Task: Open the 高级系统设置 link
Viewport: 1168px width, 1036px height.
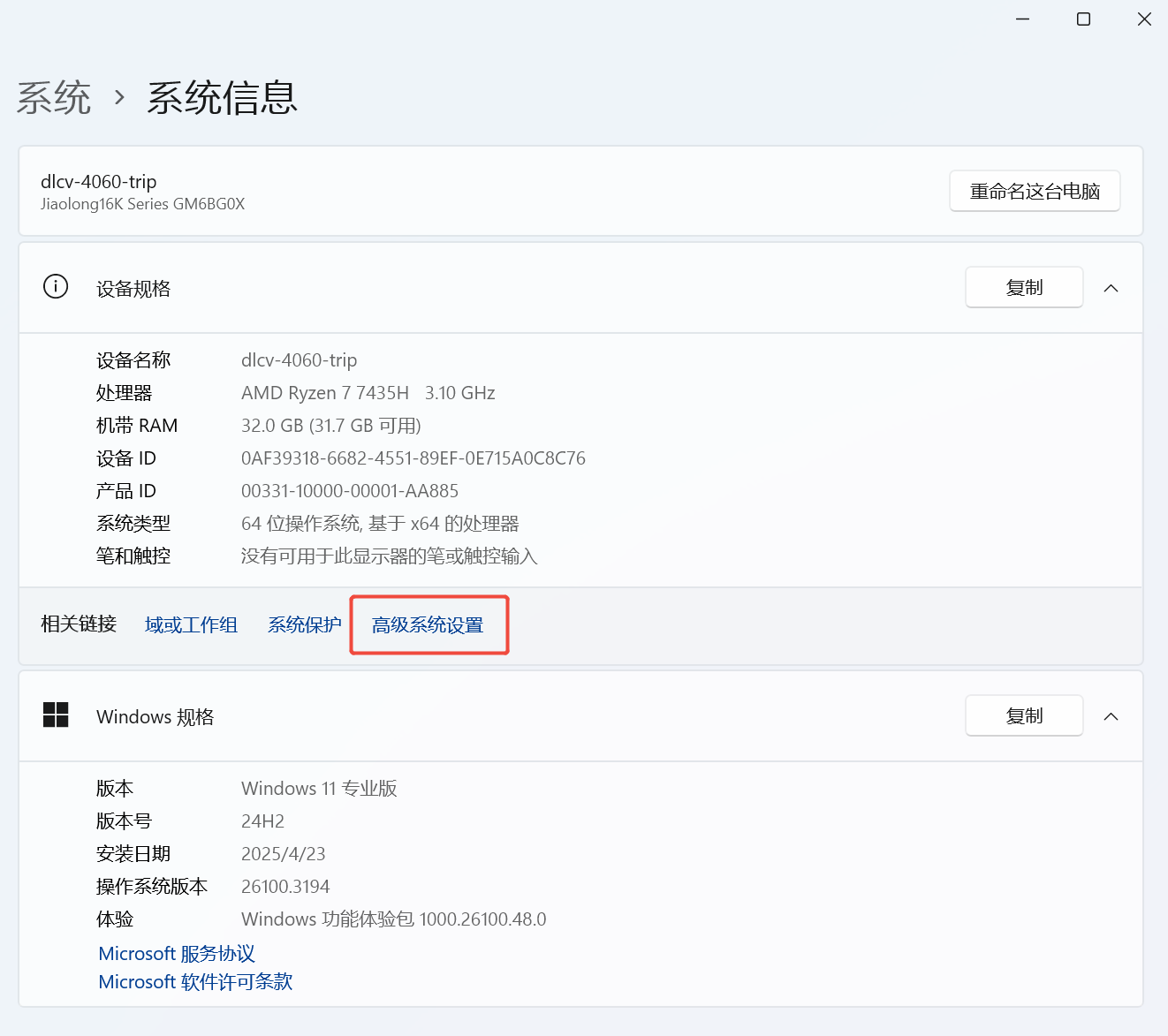Action: [x=428, y=625]
